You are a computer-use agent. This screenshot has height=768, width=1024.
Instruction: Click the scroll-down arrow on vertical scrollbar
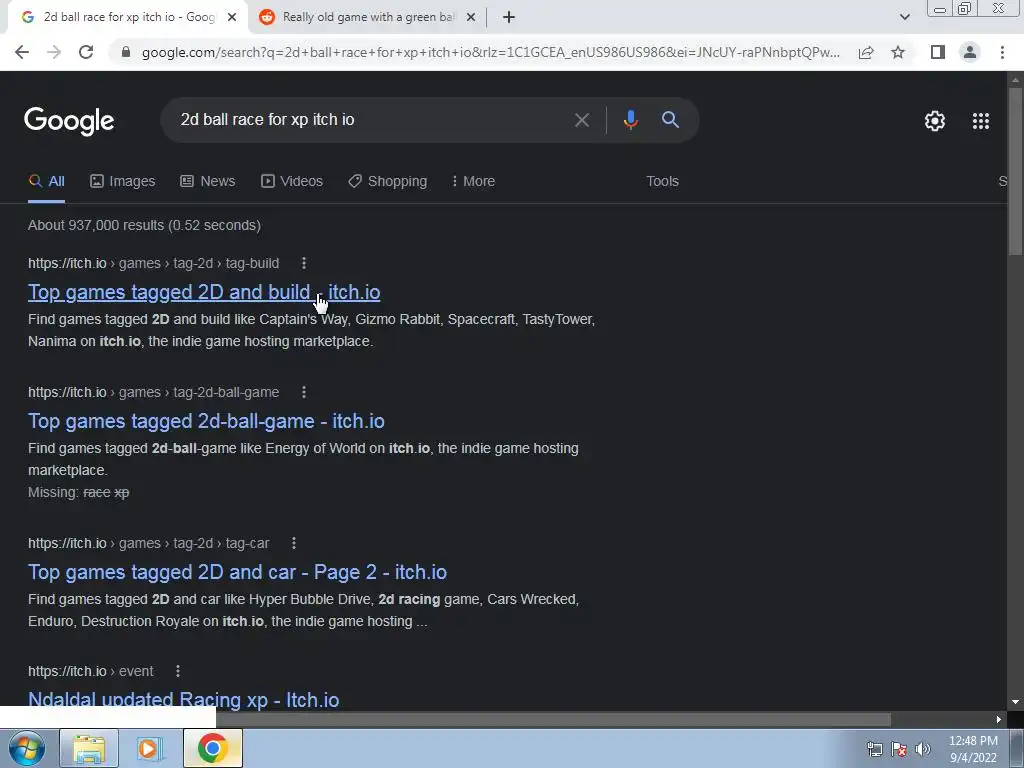pyautogui.click(x=1015, y=703)
